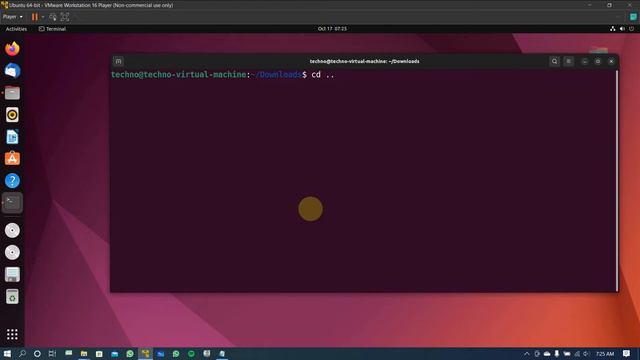Select the Terminal icon in the dock
The height and width of the screenshot is (360, 640).
pyautogui.click(x=12, y=202)
